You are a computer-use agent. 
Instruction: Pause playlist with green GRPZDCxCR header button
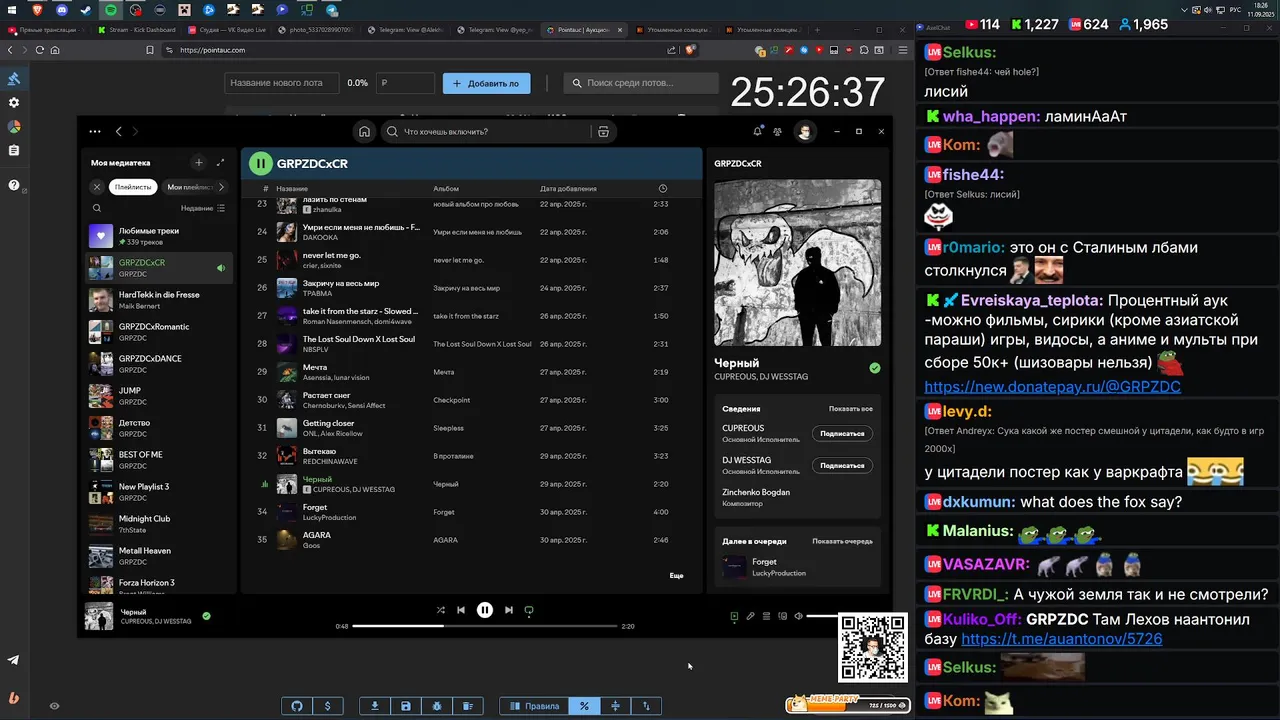[260, 163]
